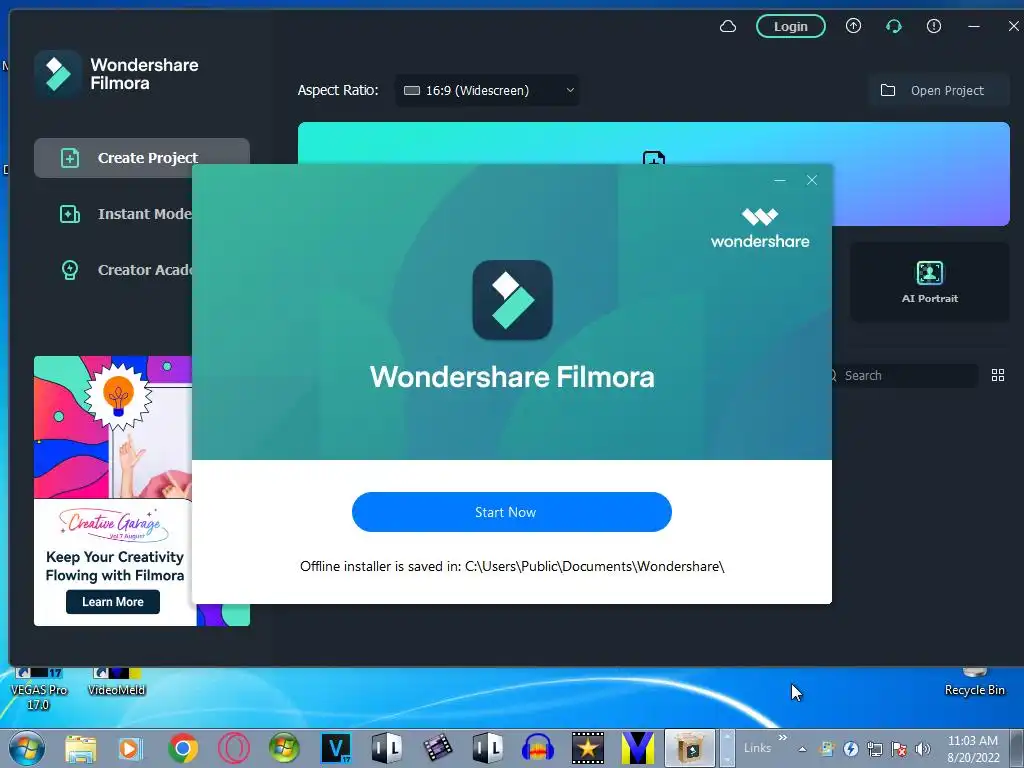Click the Create Project plus icon in the sidebar

coord(70,158)
